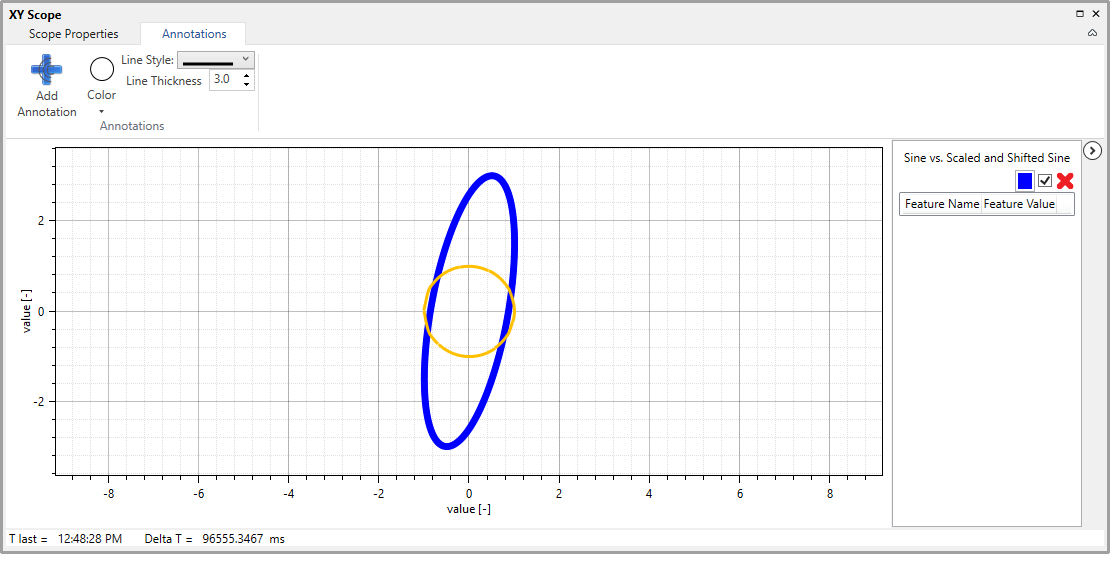Click the Feature Value column header
Screen dimensions: 1111x583
coord(1019,204)
